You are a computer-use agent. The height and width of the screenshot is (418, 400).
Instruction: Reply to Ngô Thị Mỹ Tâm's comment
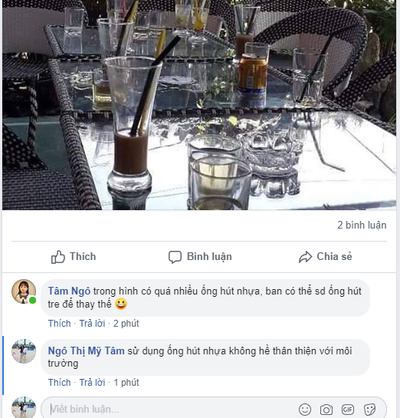pos(92,382)
